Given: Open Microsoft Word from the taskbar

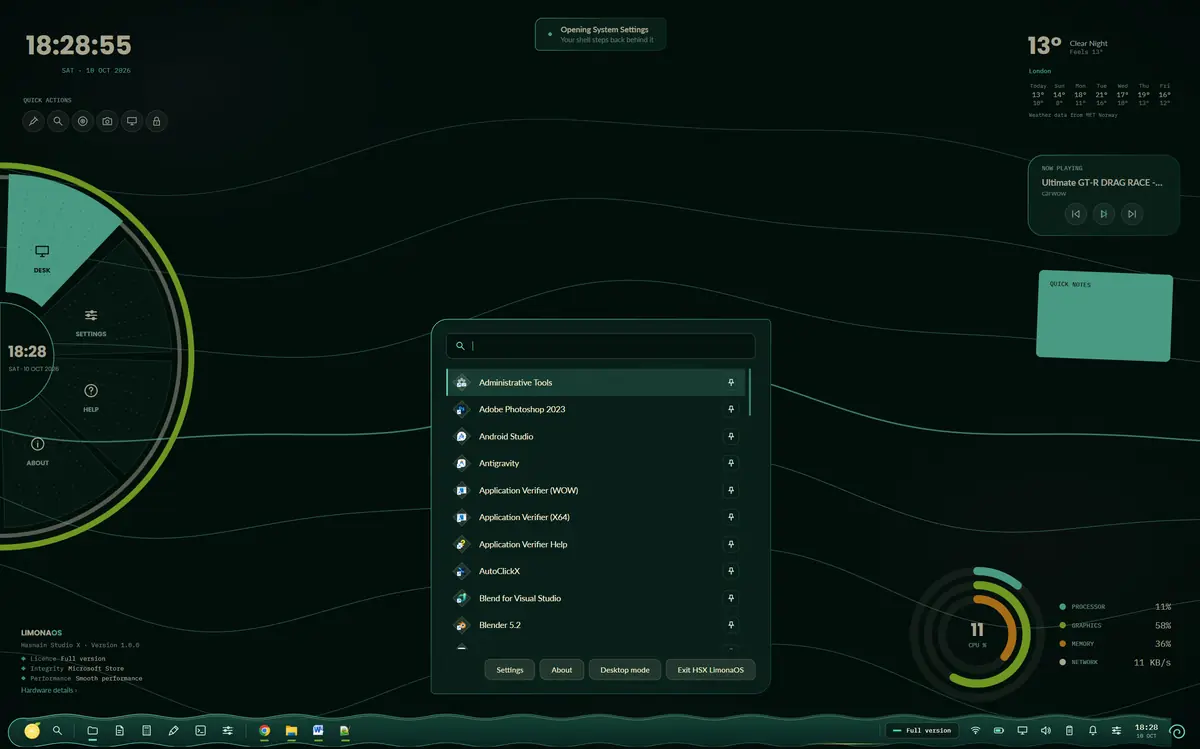Looking at the screenshot, I should tap(318, 731).
